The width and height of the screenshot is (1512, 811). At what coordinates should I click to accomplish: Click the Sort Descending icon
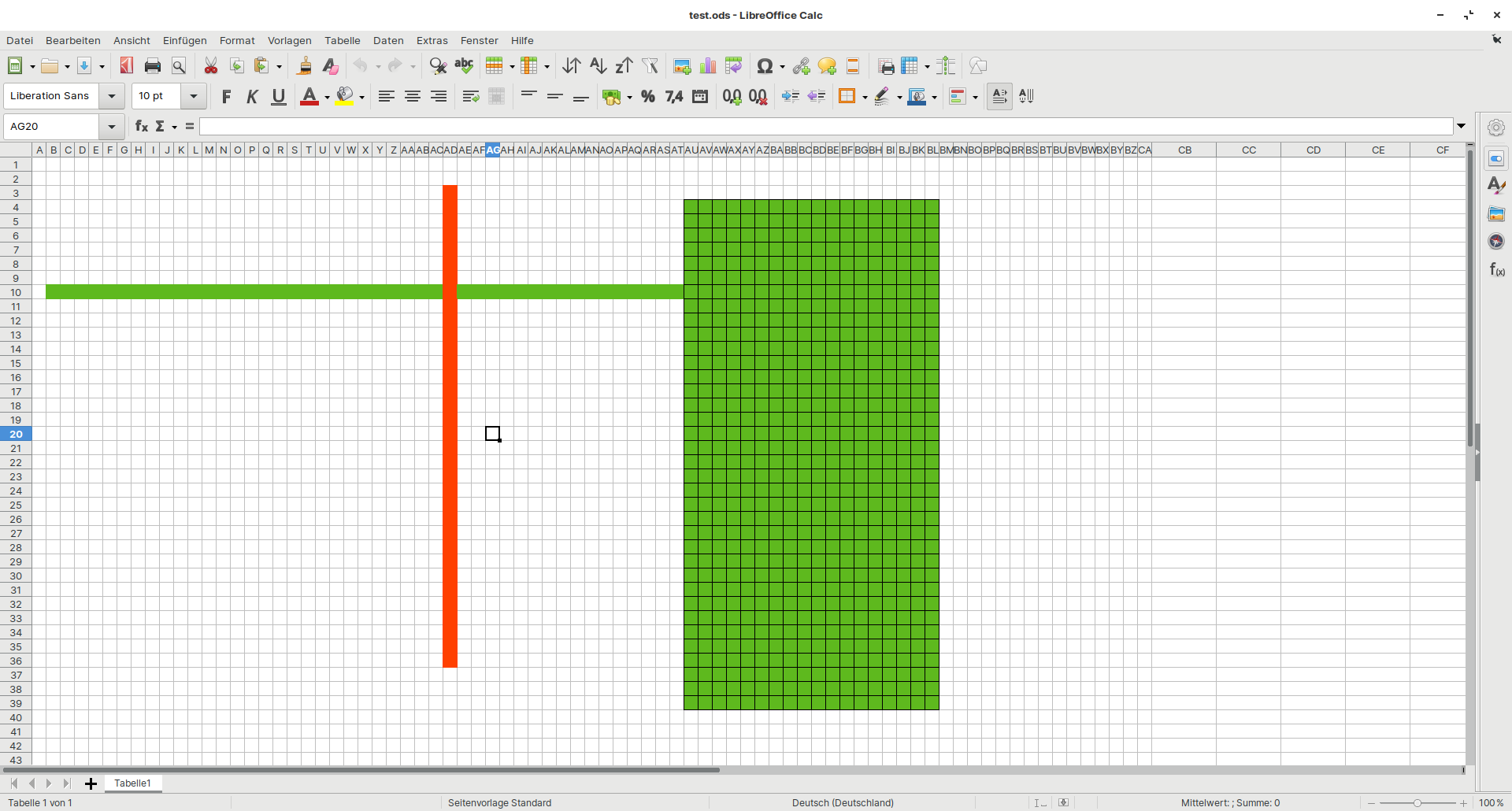coord(624,66)
